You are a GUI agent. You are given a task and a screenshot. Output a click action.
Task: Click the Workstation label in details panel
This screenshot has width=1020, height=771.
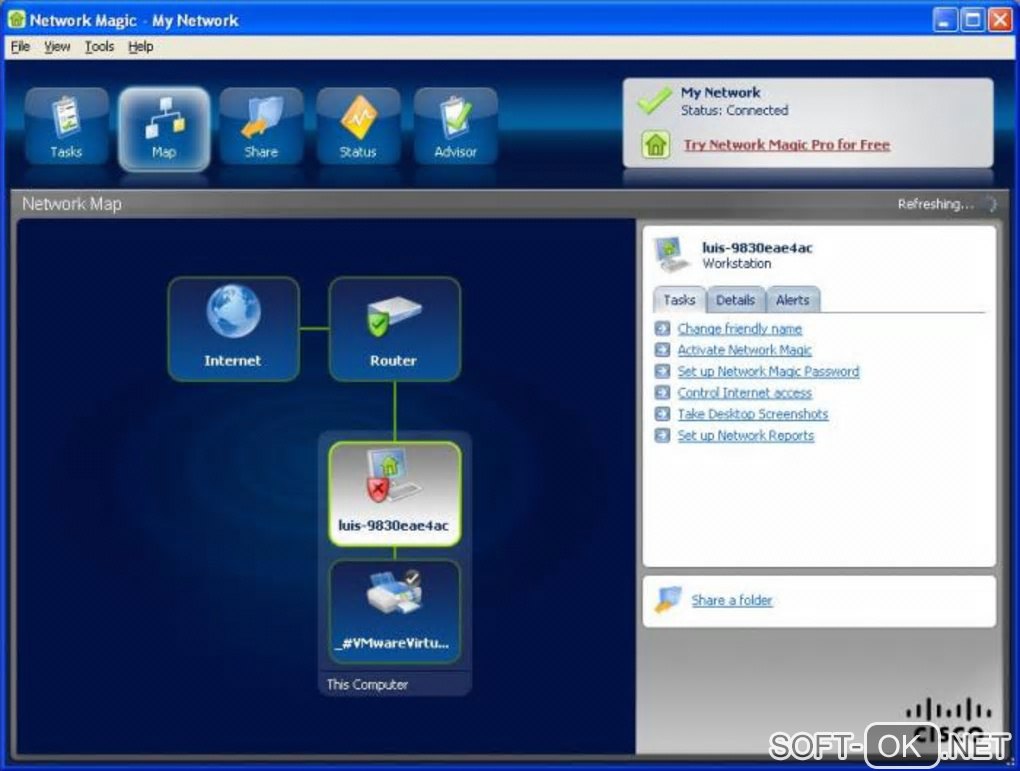736,264
